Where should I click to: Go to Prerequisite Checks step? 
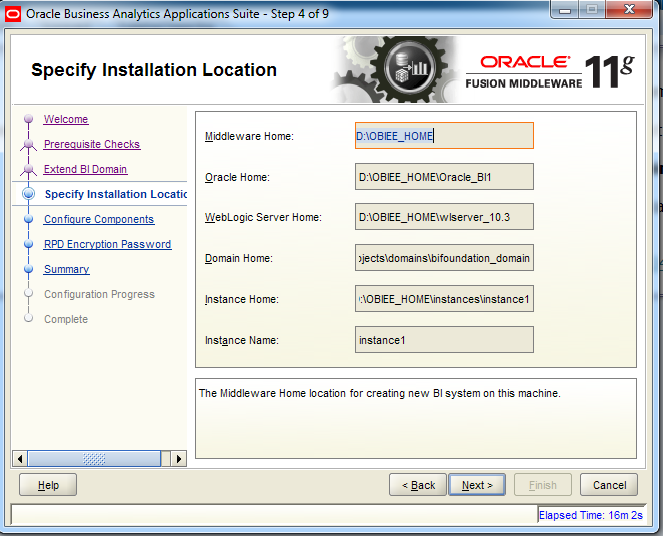tap(92, 144)
